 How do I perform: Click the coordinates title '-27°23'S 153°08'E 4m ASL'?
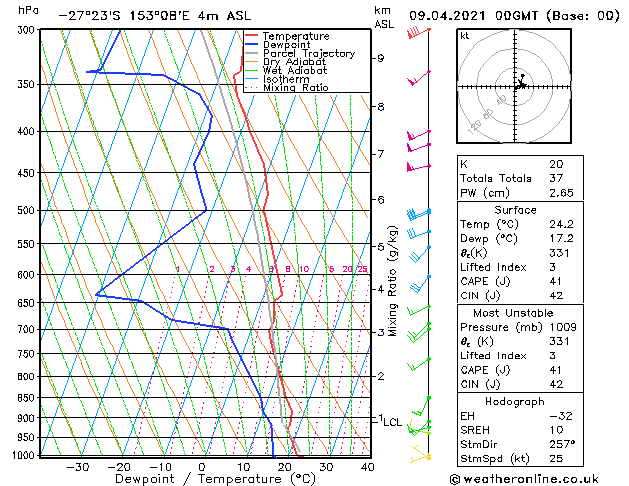[x=154, y=16]
